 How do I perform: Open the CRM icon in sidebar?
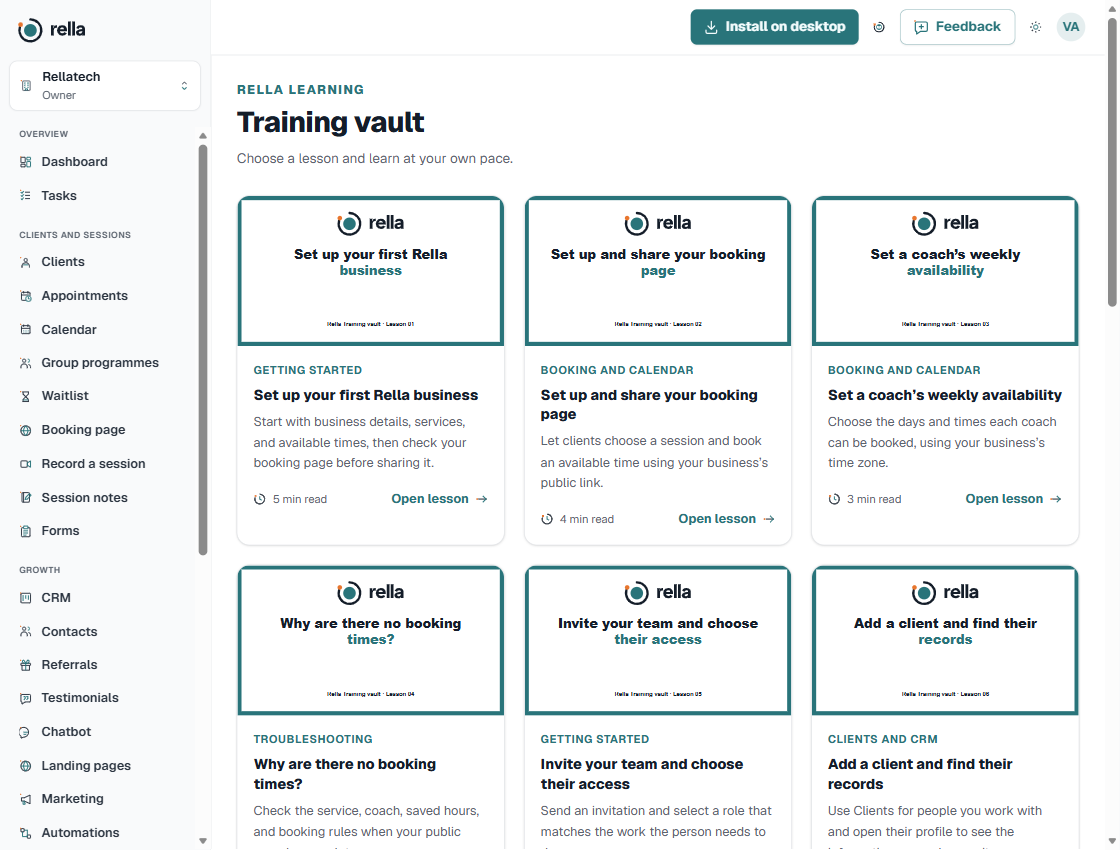[x=26, y=598]
